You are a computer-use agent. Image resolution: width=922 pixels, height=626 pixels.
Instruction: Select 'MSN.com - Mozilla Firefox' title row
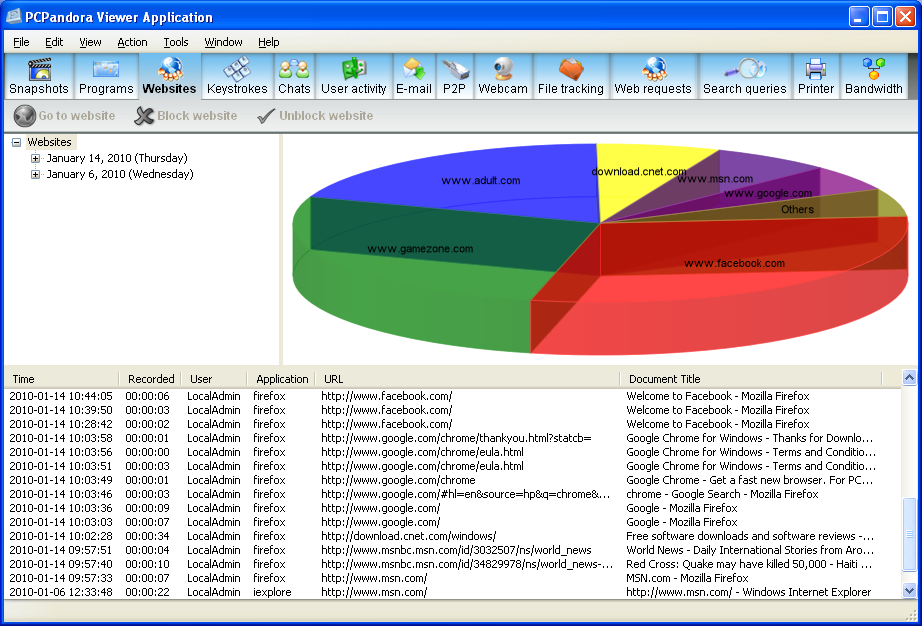[453, 578]
